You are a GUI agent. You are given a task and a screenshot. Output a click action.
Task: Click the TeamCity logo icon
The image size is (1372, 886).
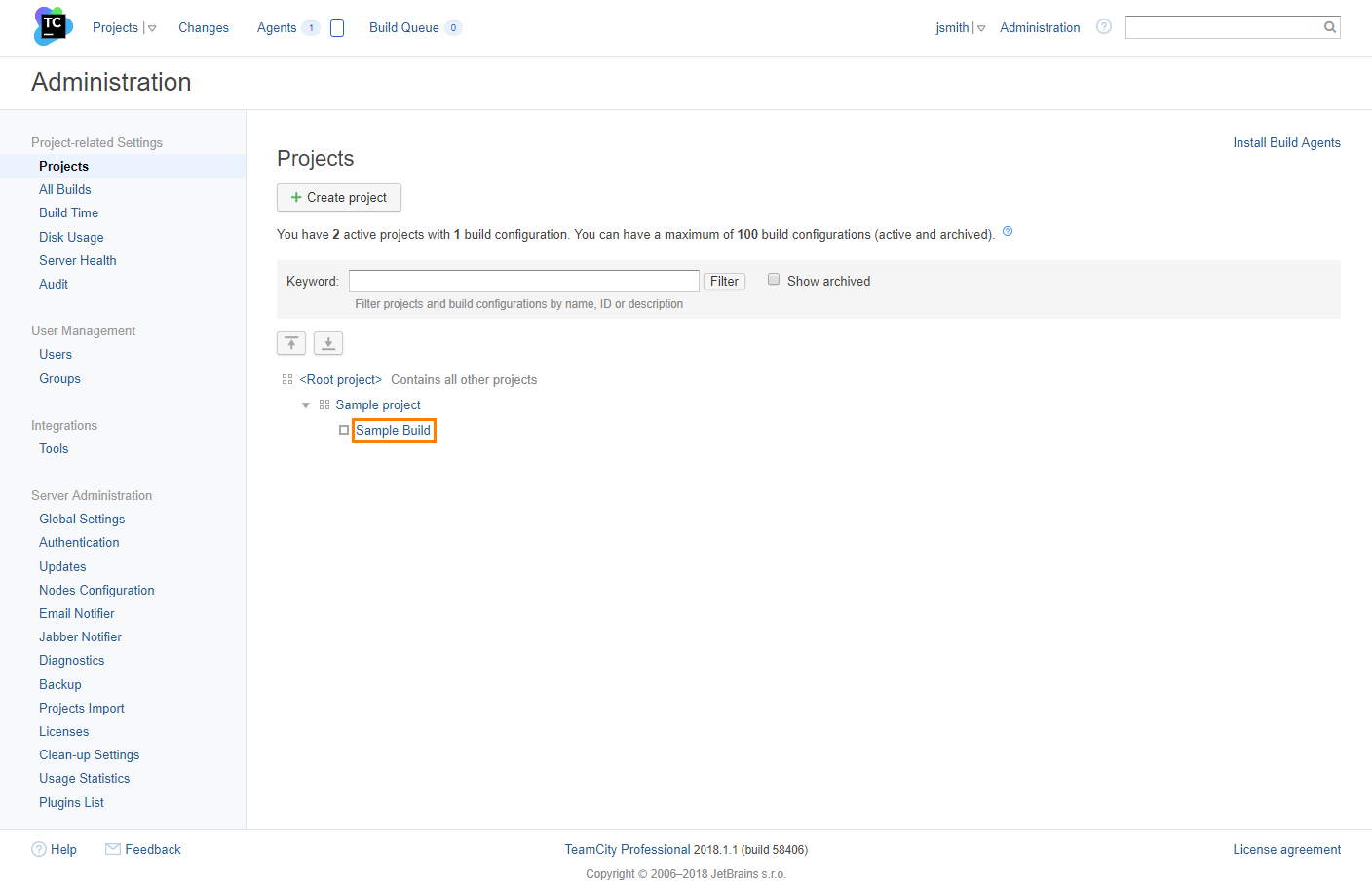52,26
